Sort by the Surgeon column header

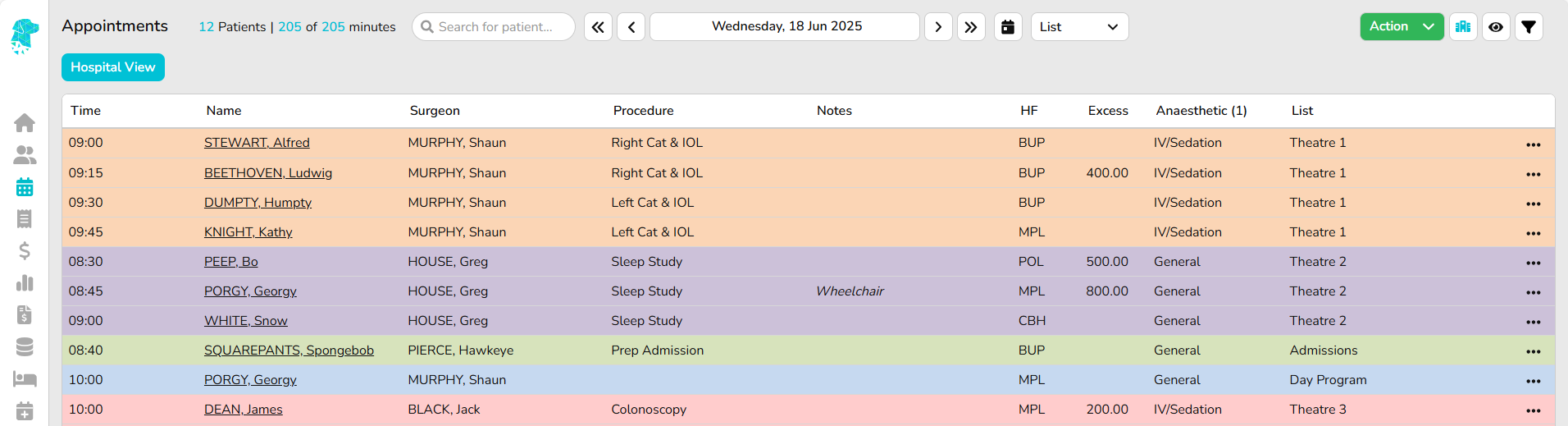pyautogui.click(x=435, y=111)
